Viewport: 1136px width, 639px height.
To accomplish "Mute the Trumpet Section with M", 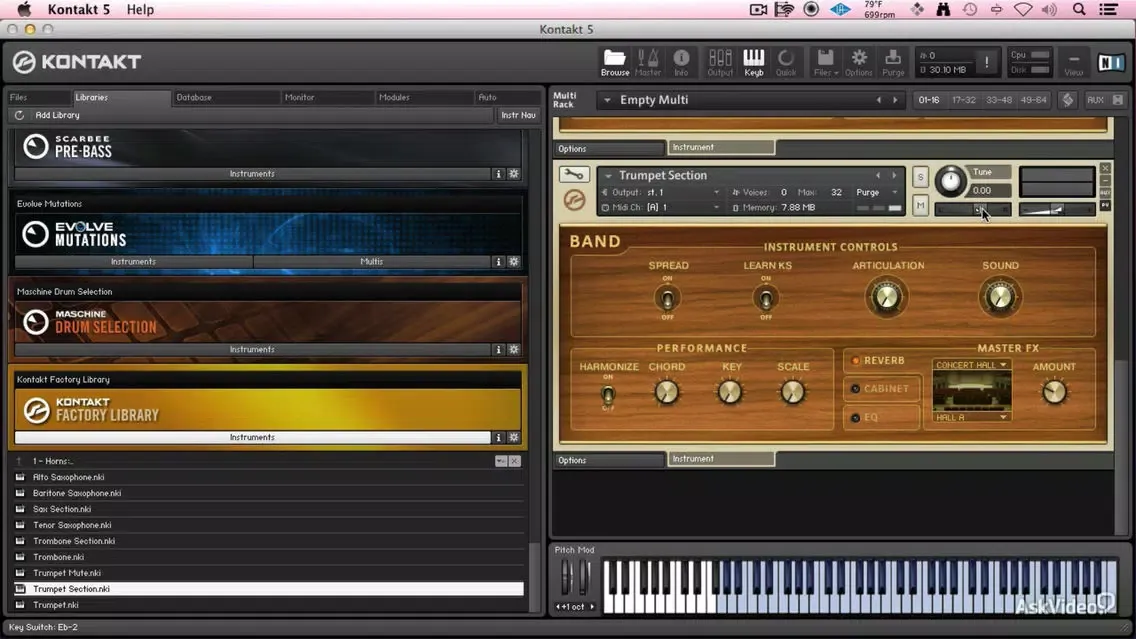I will (x=920, y=206).
